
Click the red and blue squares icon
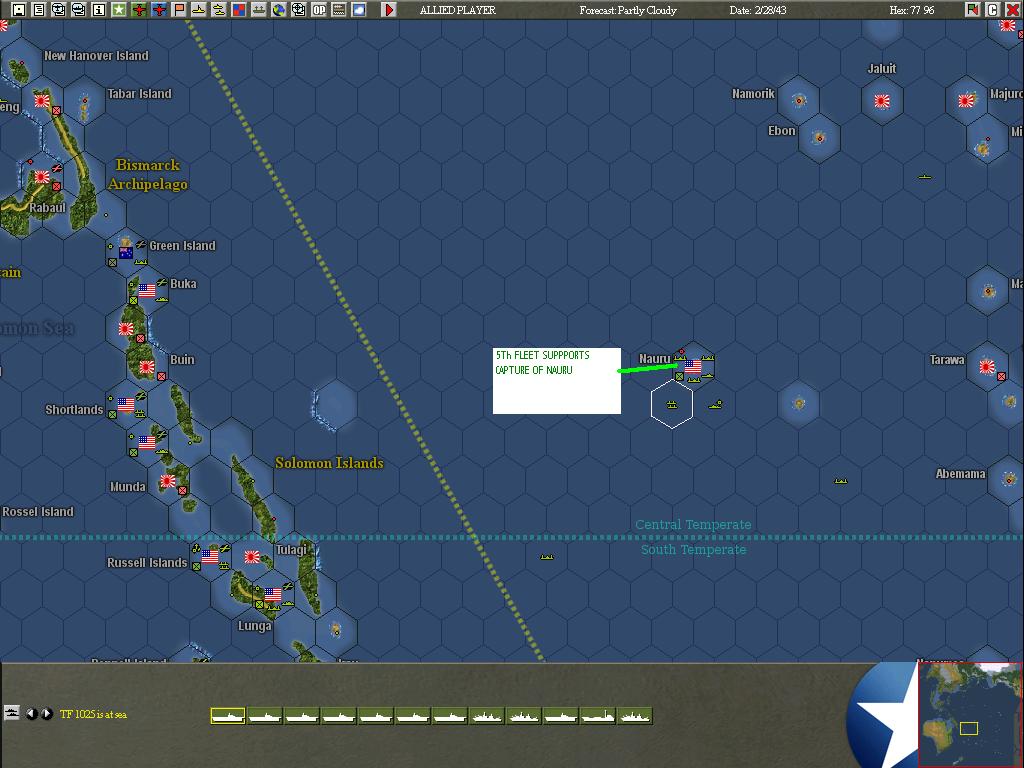239,10
